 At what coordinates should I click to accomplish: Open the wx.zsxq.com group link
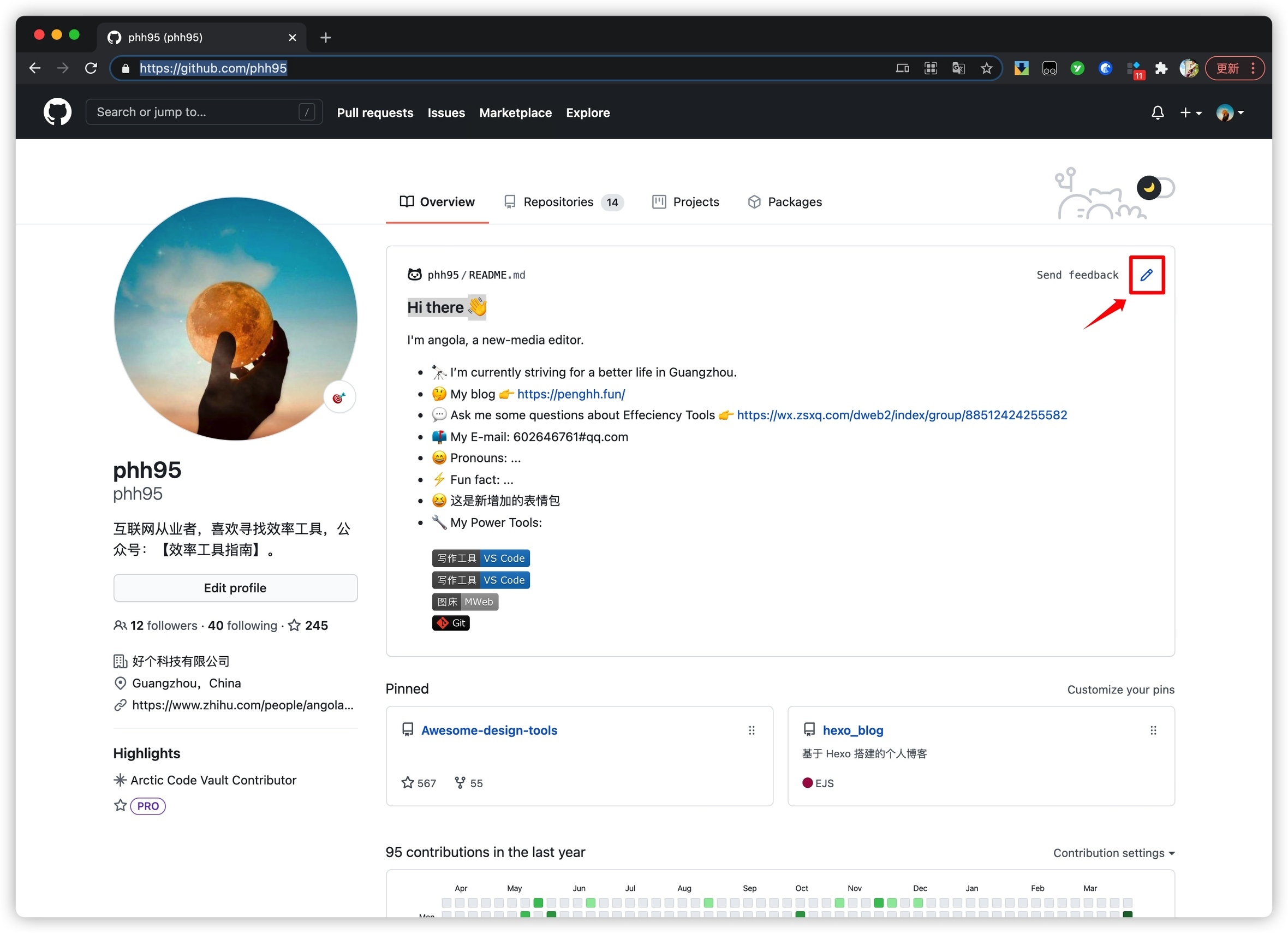point(902,415)
